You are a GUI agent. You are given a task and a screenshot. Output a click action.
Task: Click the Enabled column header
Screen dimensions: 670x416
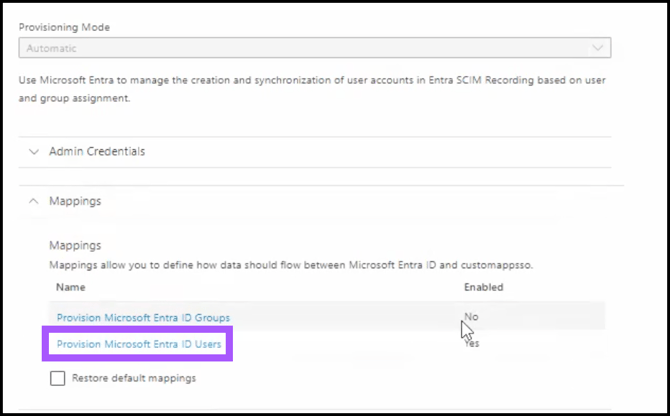coord(483,287)
